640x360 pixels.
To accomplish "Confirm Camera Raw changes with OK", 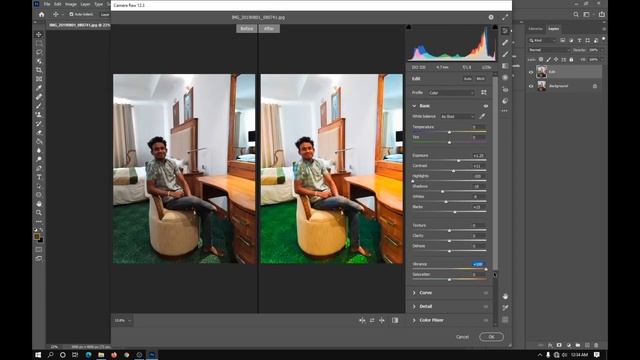I will [491, 337].
